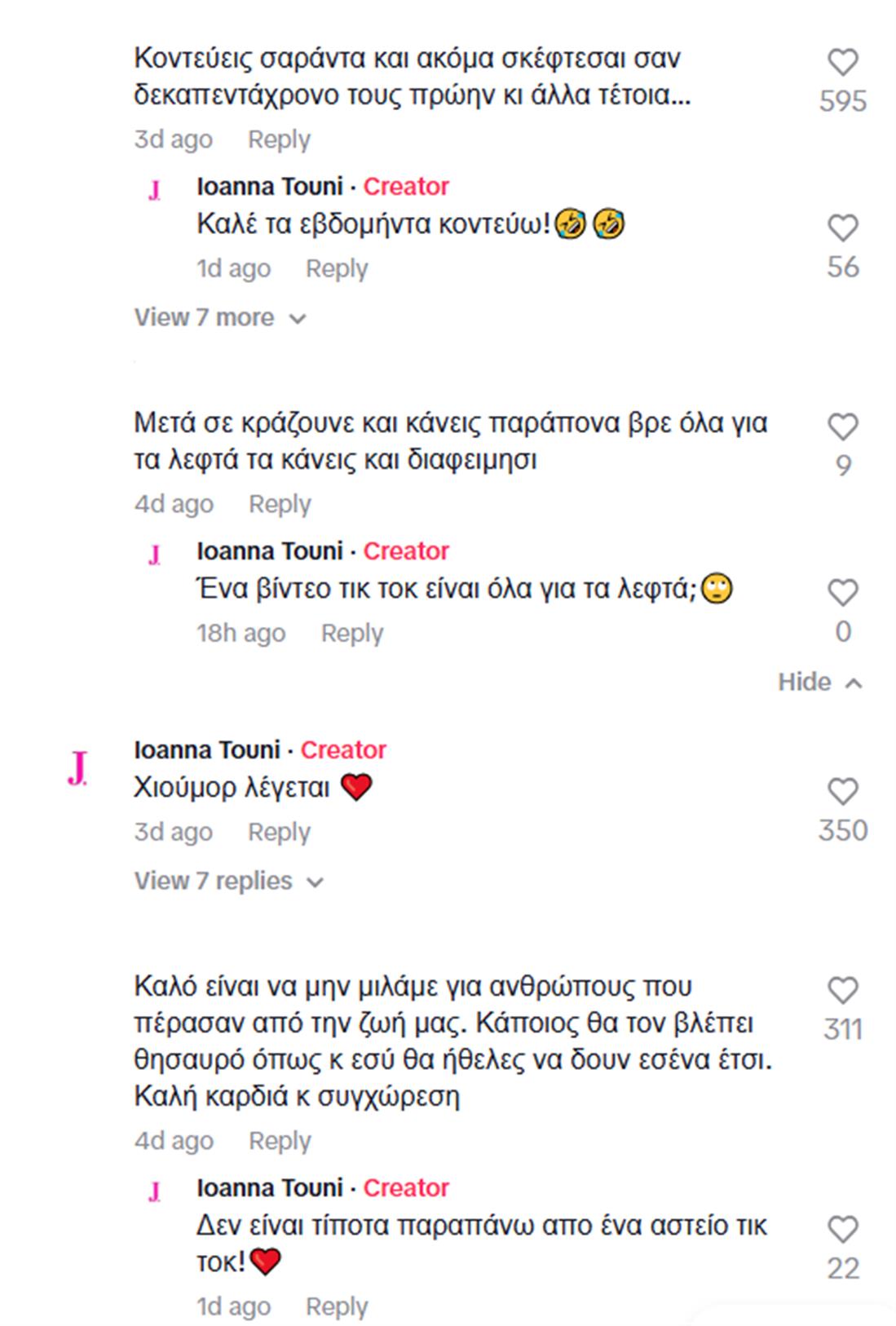The width and height of the screenshot is (896, 1326).
Task: Like Ioanna Touni's reply with 56 likes
Action: (843, 228)
